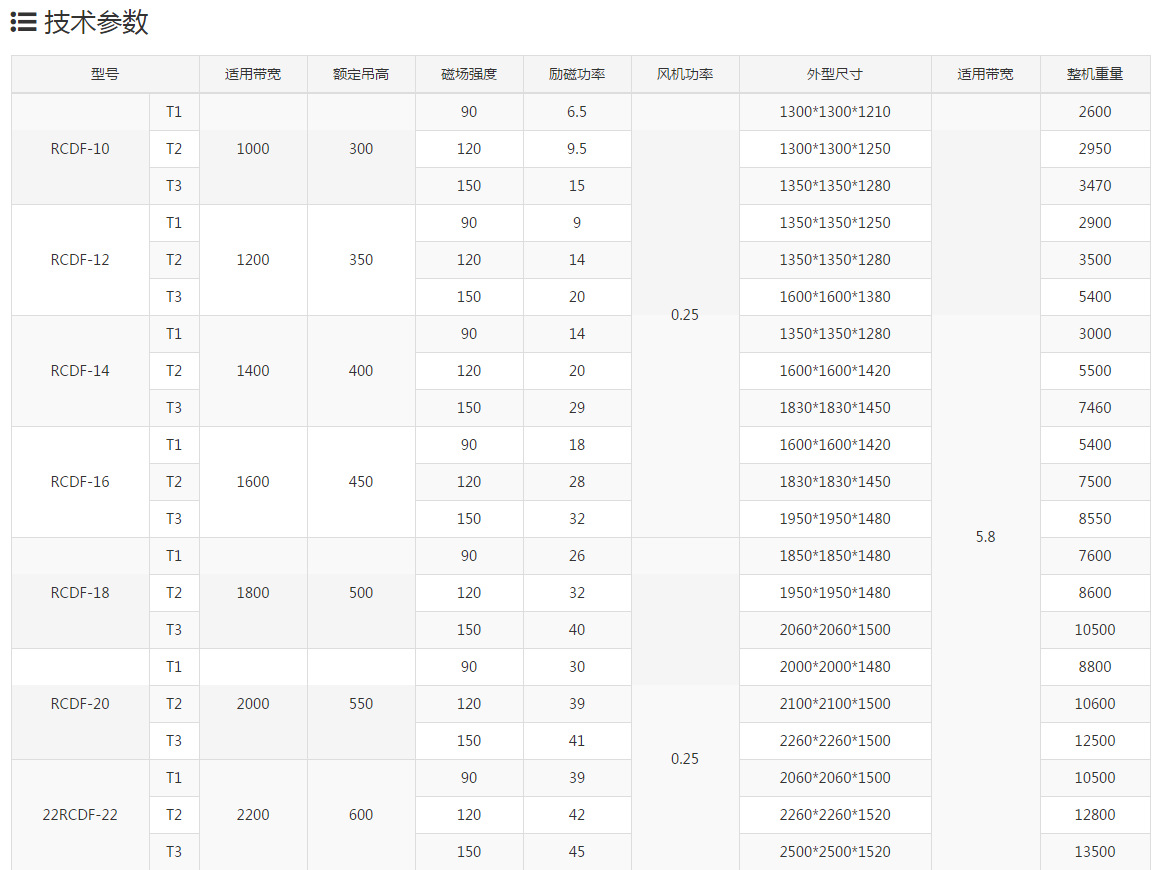Image resolution: width=1162 pixels, height=870 pixels.
Task: Click the dimension 1850*1850*1480
Action: [835, 556]
